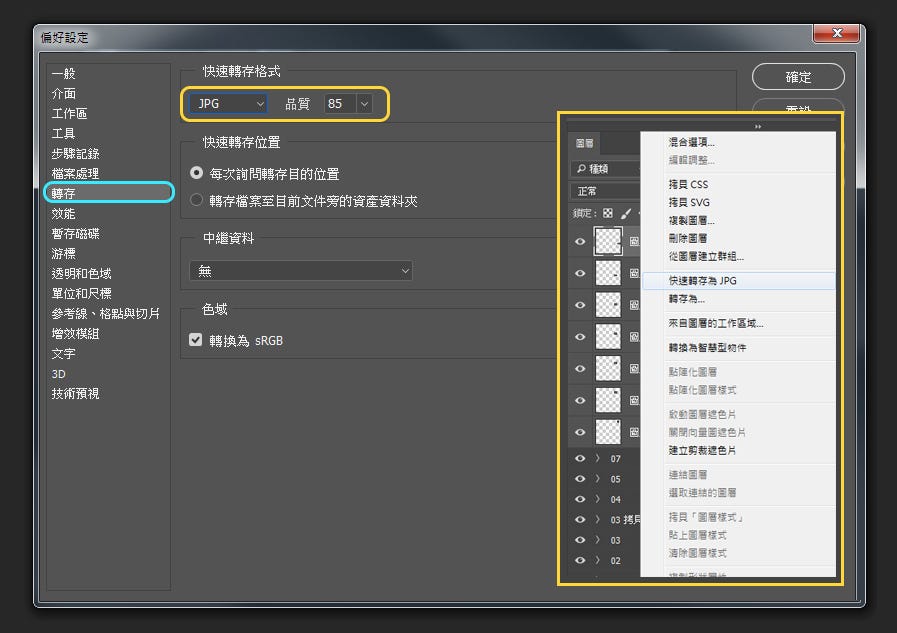
Task: Open the 中繼資料 dropdown showing 無
Action: coord(301,270)
